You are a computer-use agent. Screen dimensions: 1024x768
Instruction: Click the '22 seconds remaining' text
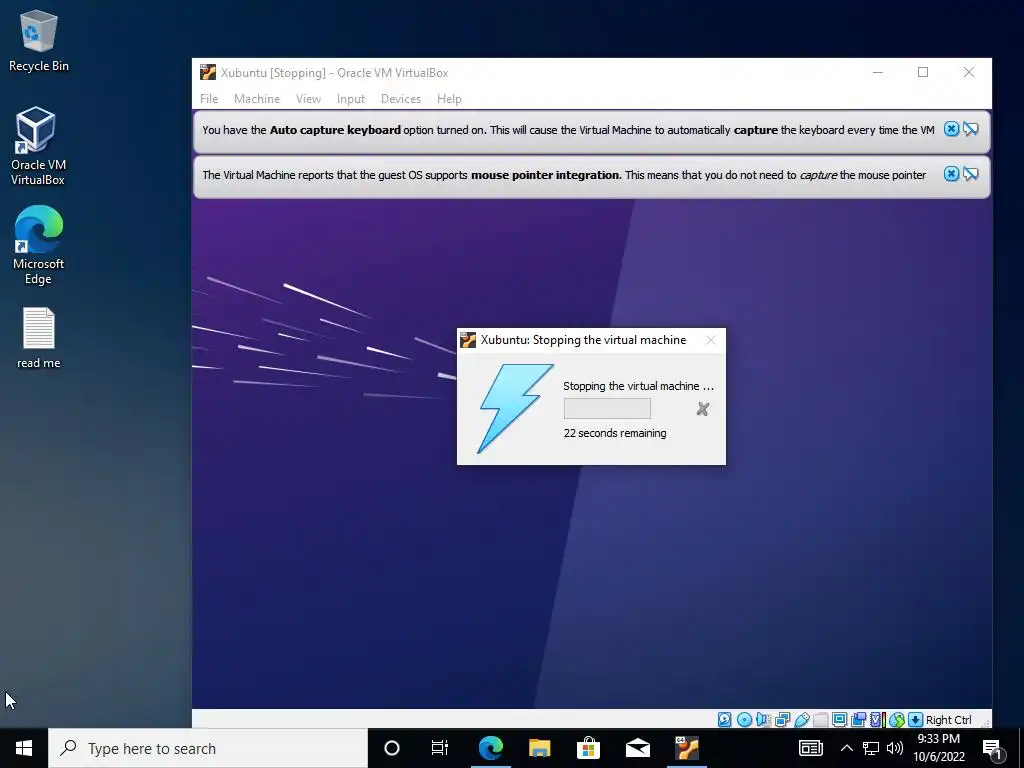[615, 433]
